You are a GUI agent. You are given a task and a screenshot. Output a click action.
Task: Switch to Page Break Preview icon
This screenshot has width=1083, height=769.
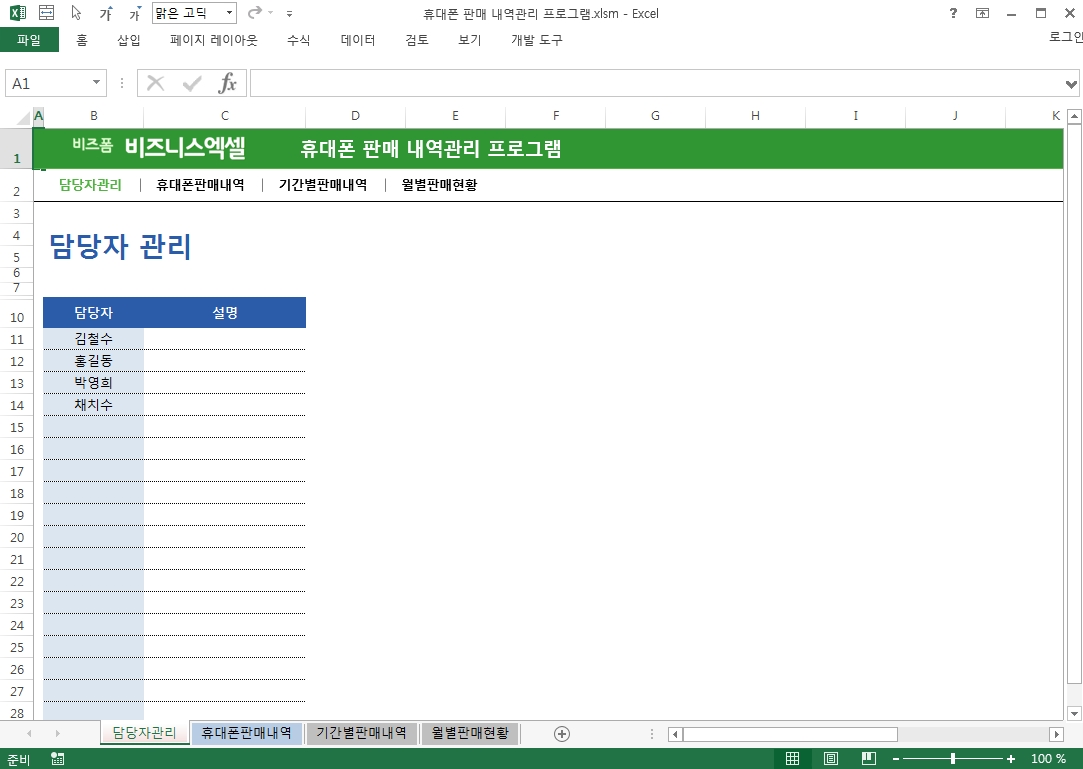(x=869, y=759)
